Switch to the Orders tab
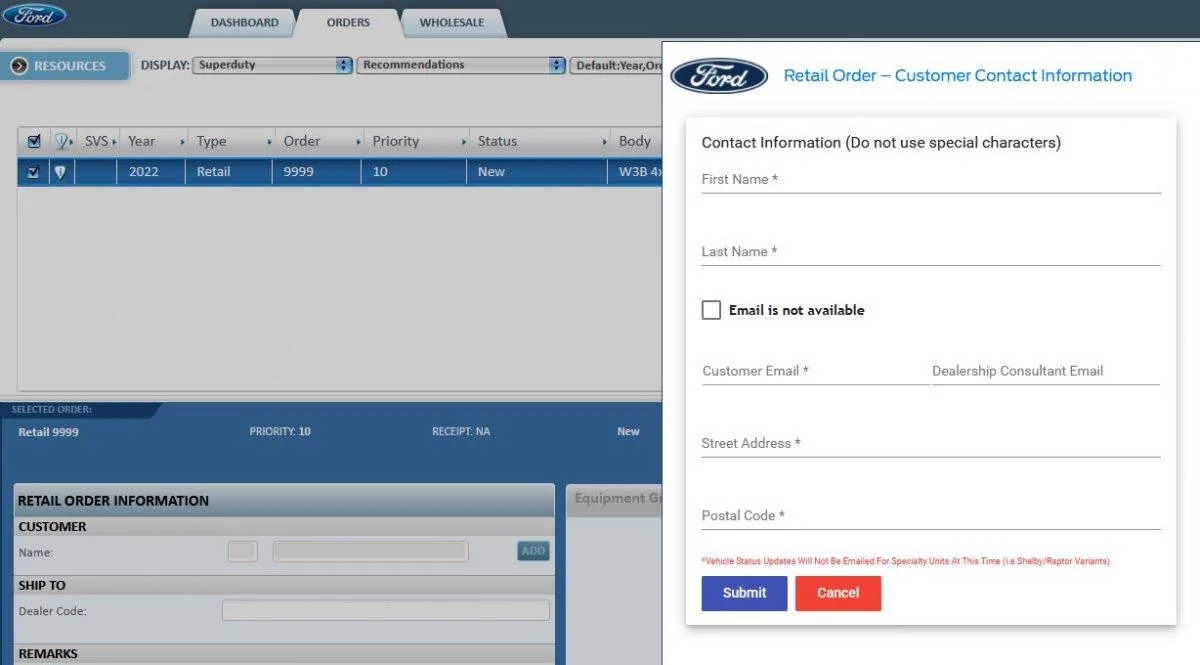Viewport: 1200px width, 665px height. 348,23
